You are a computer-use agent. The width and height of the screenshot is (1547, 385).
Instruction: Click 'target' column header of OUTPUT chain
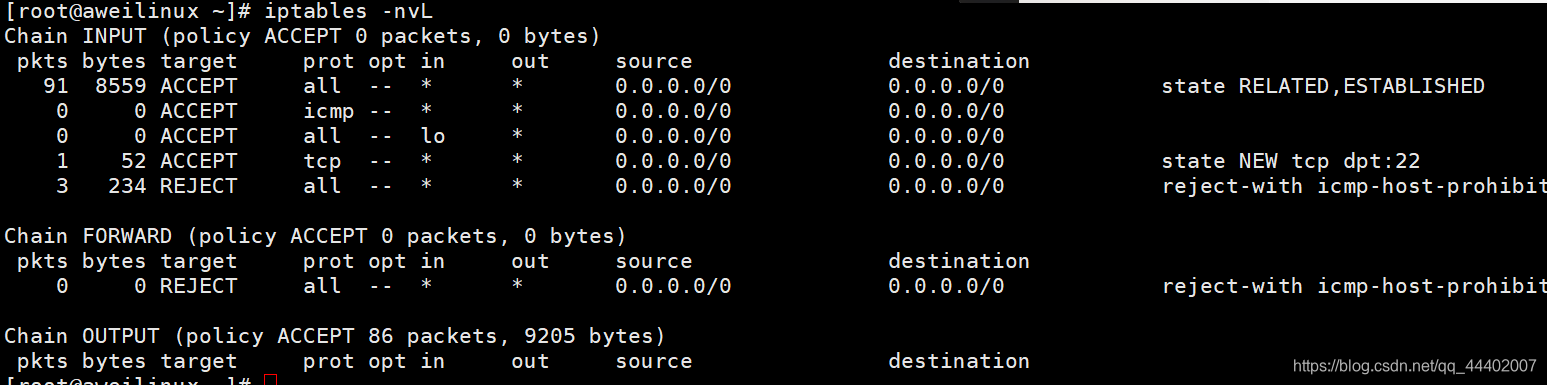tap(199, 361)
